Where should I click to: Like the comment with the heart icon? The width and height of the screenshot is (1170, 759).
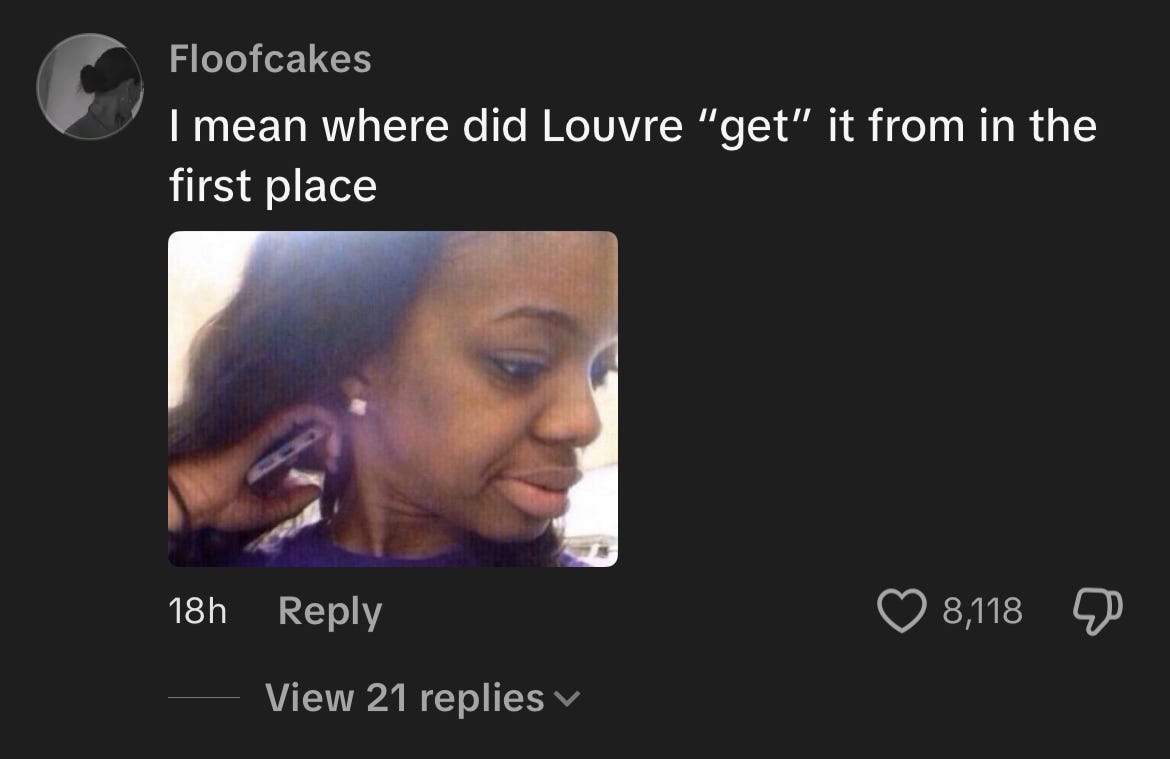click(901, 610)
